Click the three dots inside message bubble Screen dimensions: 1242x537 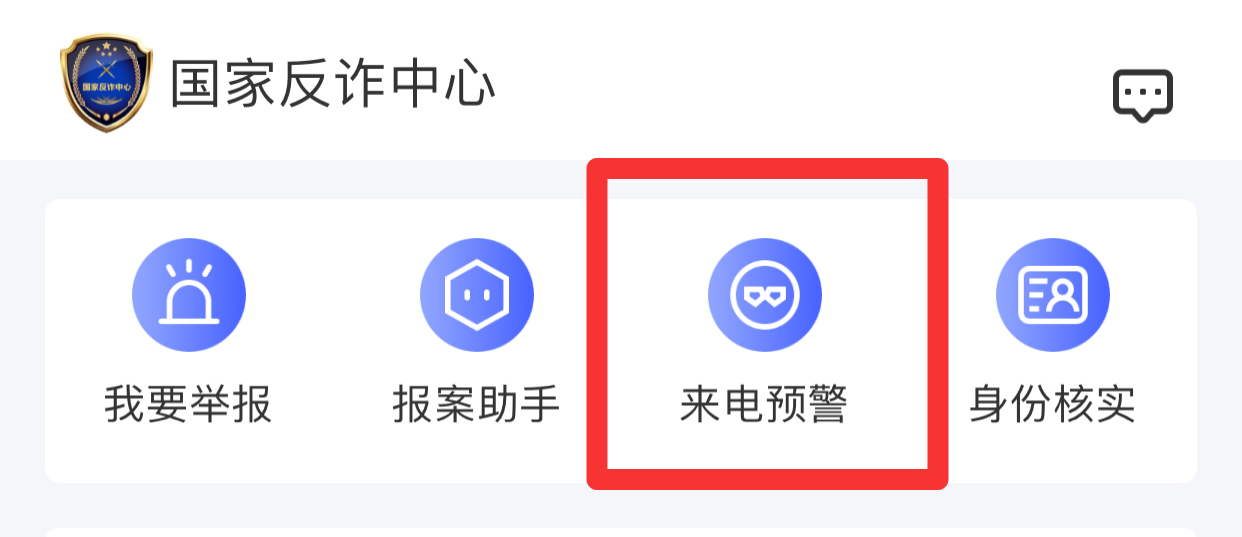[1143, 92]
